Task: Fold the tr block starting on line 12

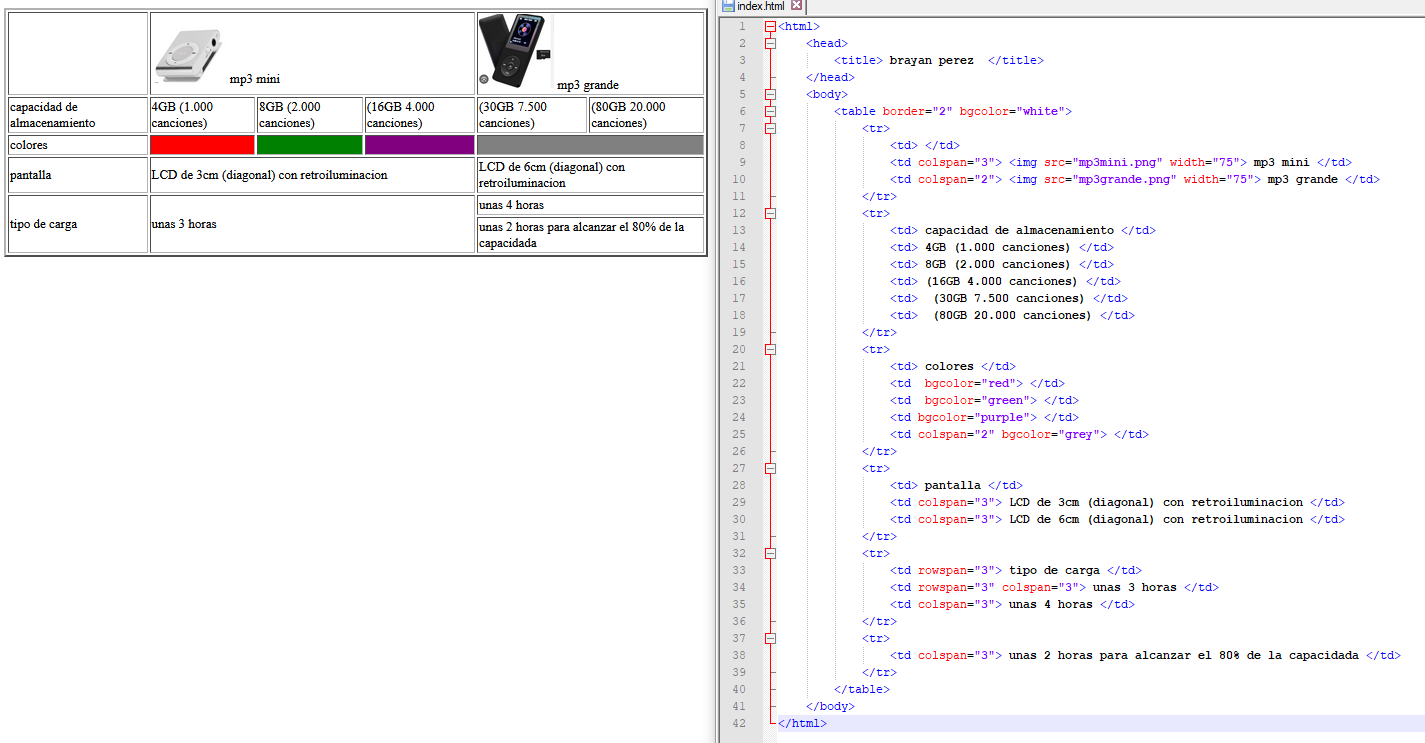Action: 770,213
